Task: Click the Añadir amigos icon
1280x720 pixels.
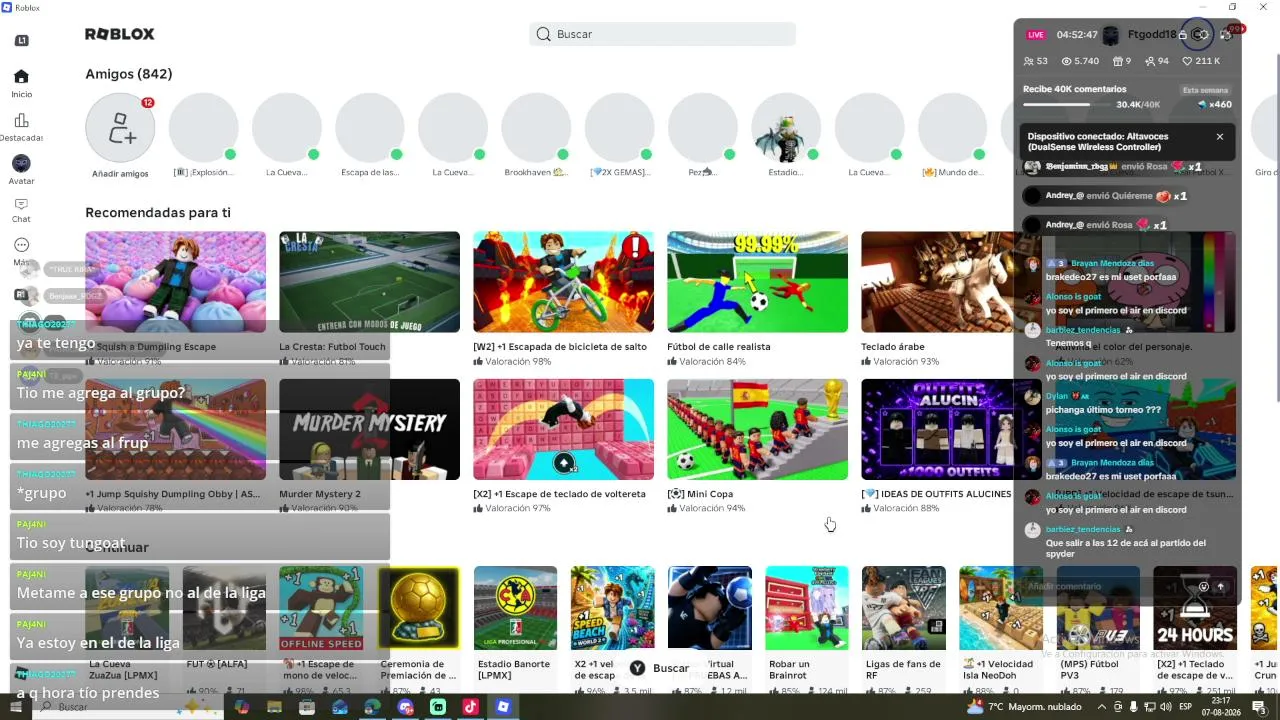Action: tap(120, 128)
